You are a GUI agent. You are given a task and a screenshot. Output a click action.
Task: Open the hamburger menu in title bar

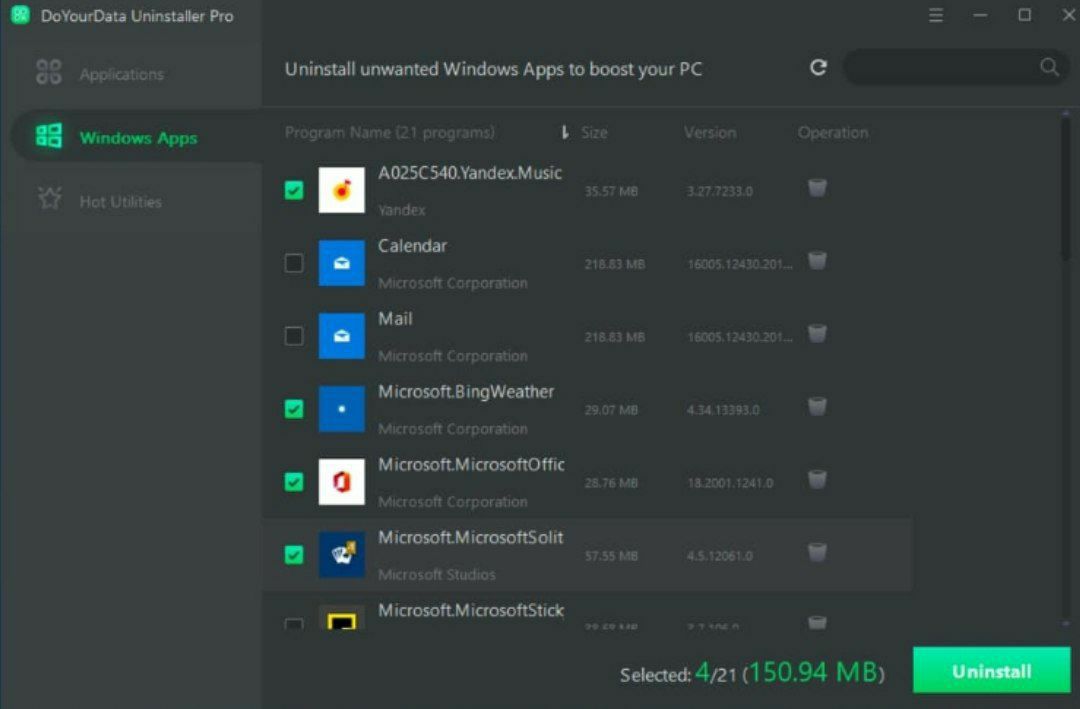tap(936, 16)
